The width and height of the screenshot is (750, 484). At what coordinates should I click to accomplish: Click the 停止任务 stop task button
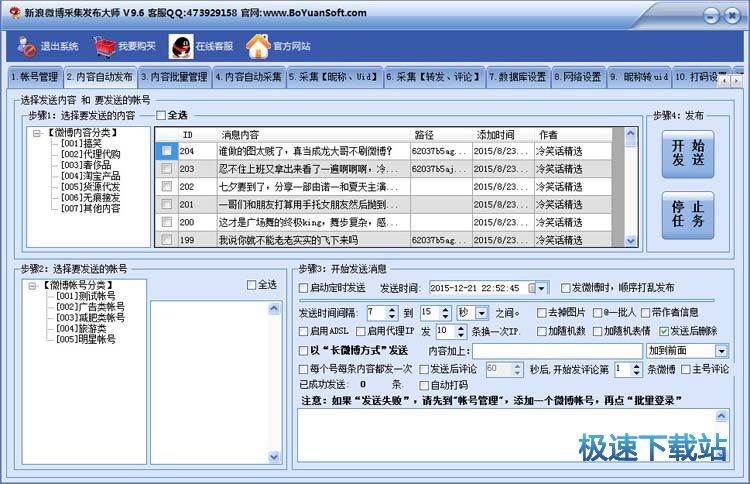coord(686,215)
